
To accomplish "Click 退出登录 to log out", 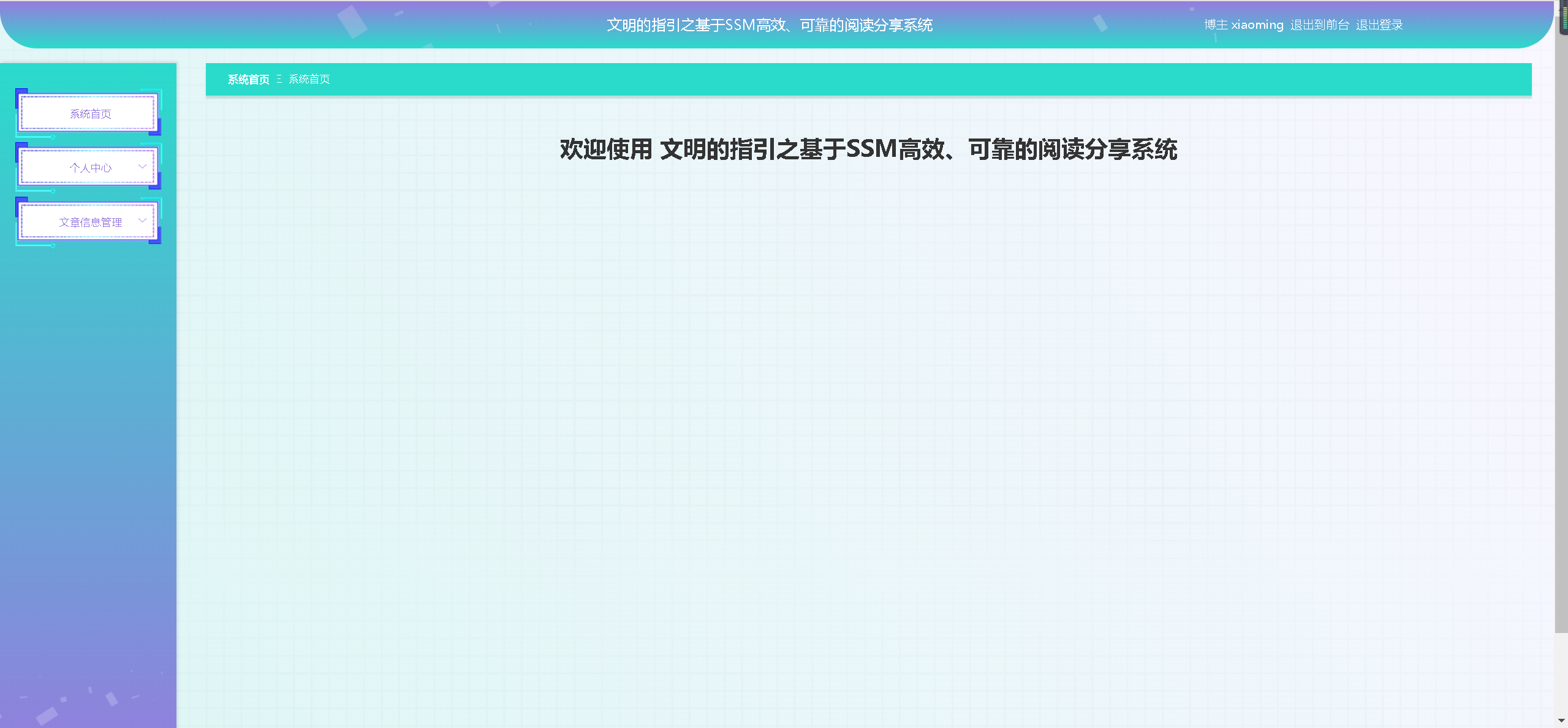I will coord(1379,25).
